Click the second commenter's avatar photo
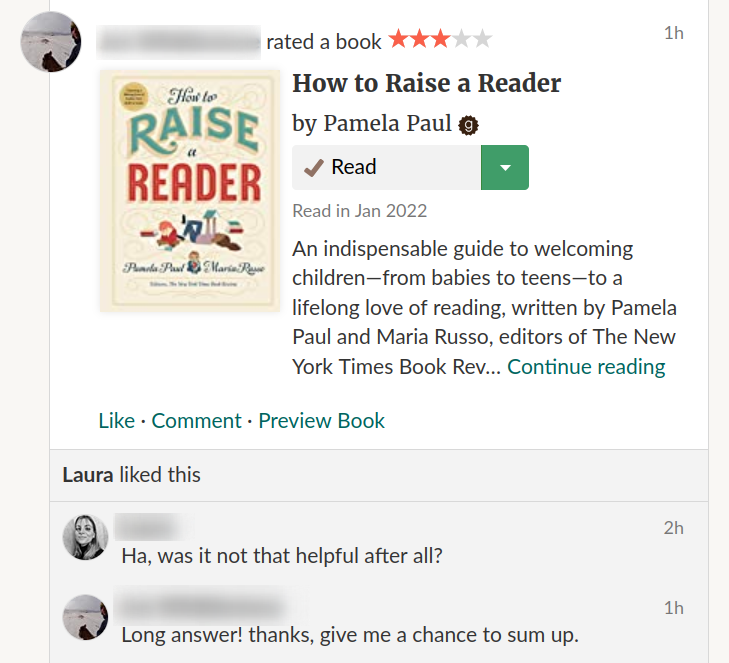 pos(85,618)
